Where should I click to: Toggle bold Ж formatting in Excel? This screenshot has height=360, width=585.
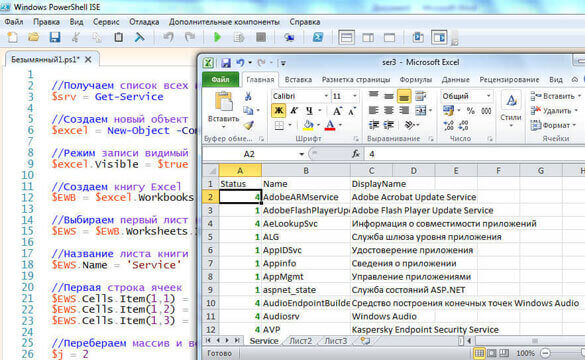click(278, 110)
